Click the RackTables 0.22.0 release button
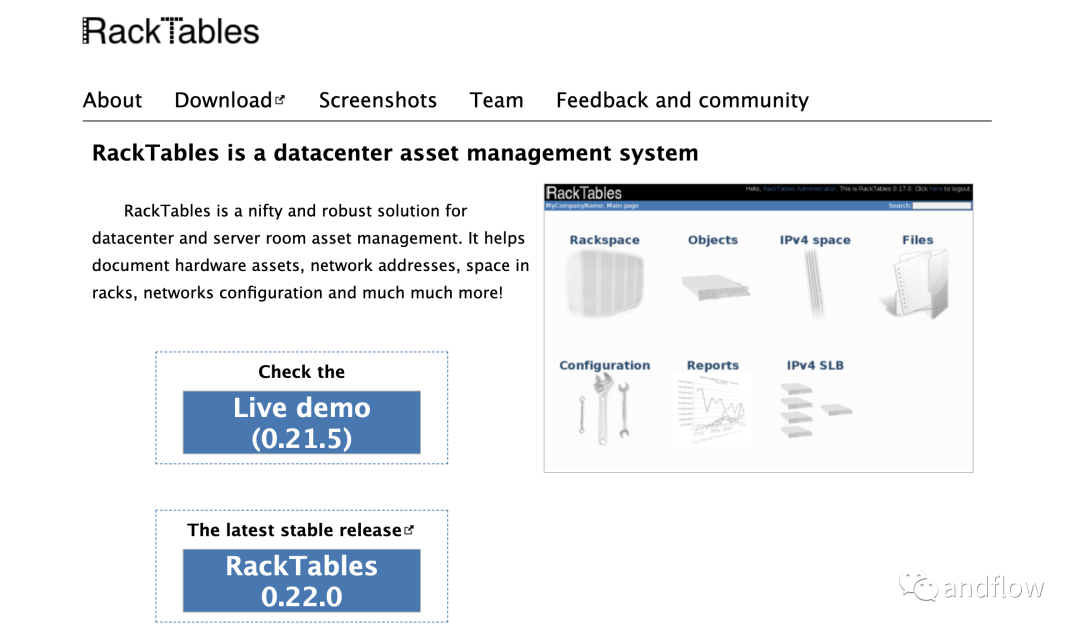 click(x=301, y=581)
